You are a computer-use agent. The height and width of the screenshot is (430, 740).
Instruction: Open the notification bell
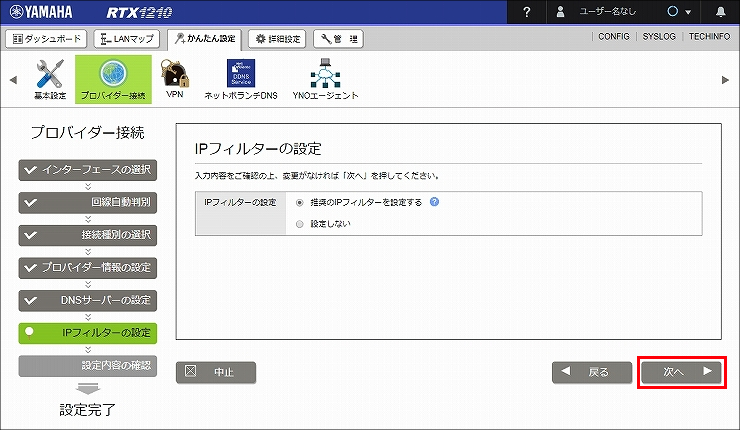pos(721,12)
